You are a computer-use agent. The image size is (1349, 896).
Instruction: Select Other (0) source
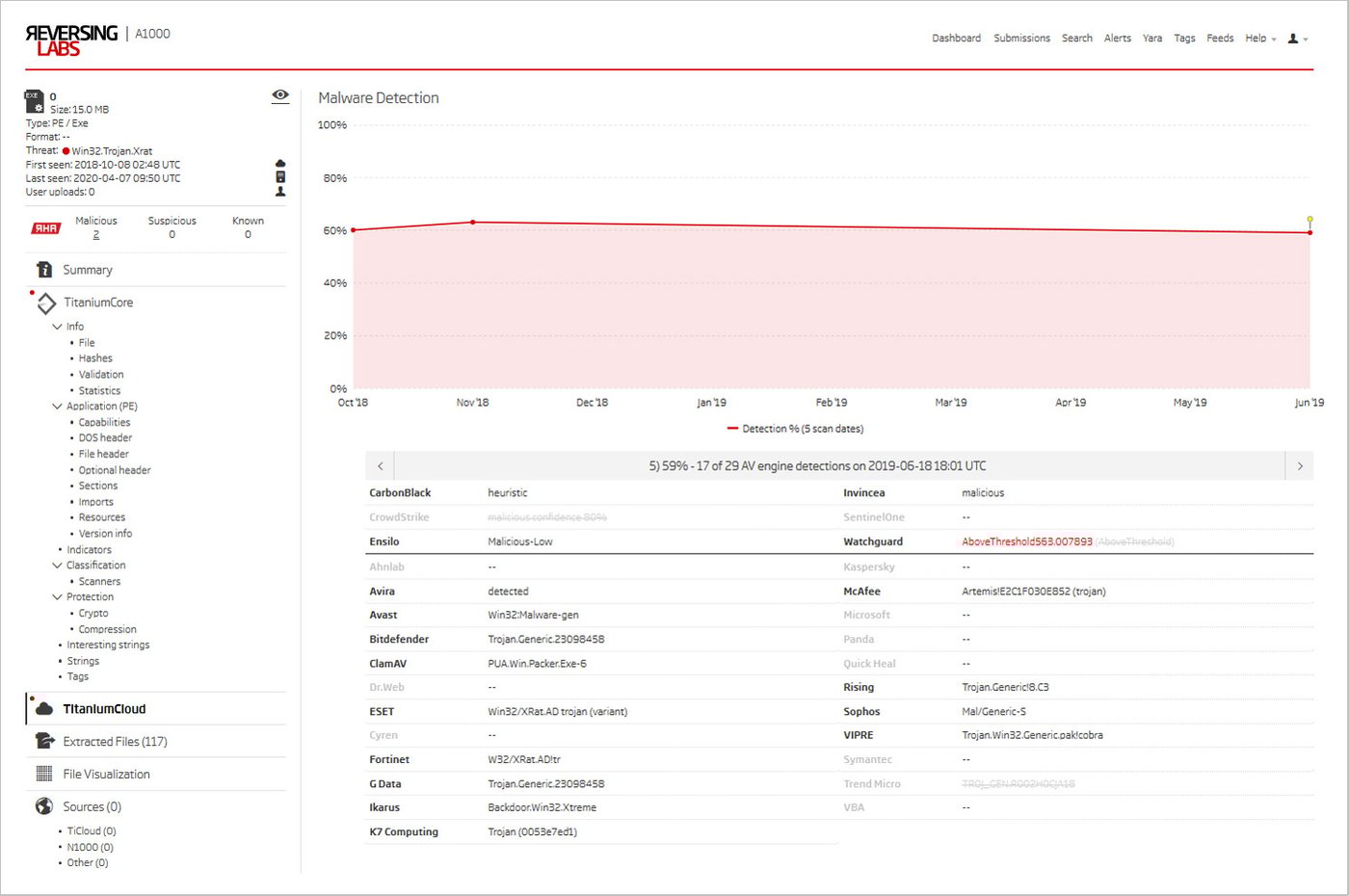[x=88, y=863]
